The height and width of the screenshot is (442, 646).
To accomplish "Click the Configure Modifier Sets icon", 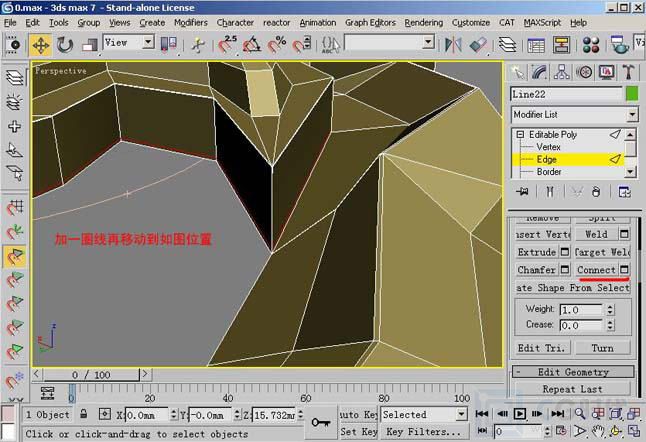I will [x=624, y=192].
